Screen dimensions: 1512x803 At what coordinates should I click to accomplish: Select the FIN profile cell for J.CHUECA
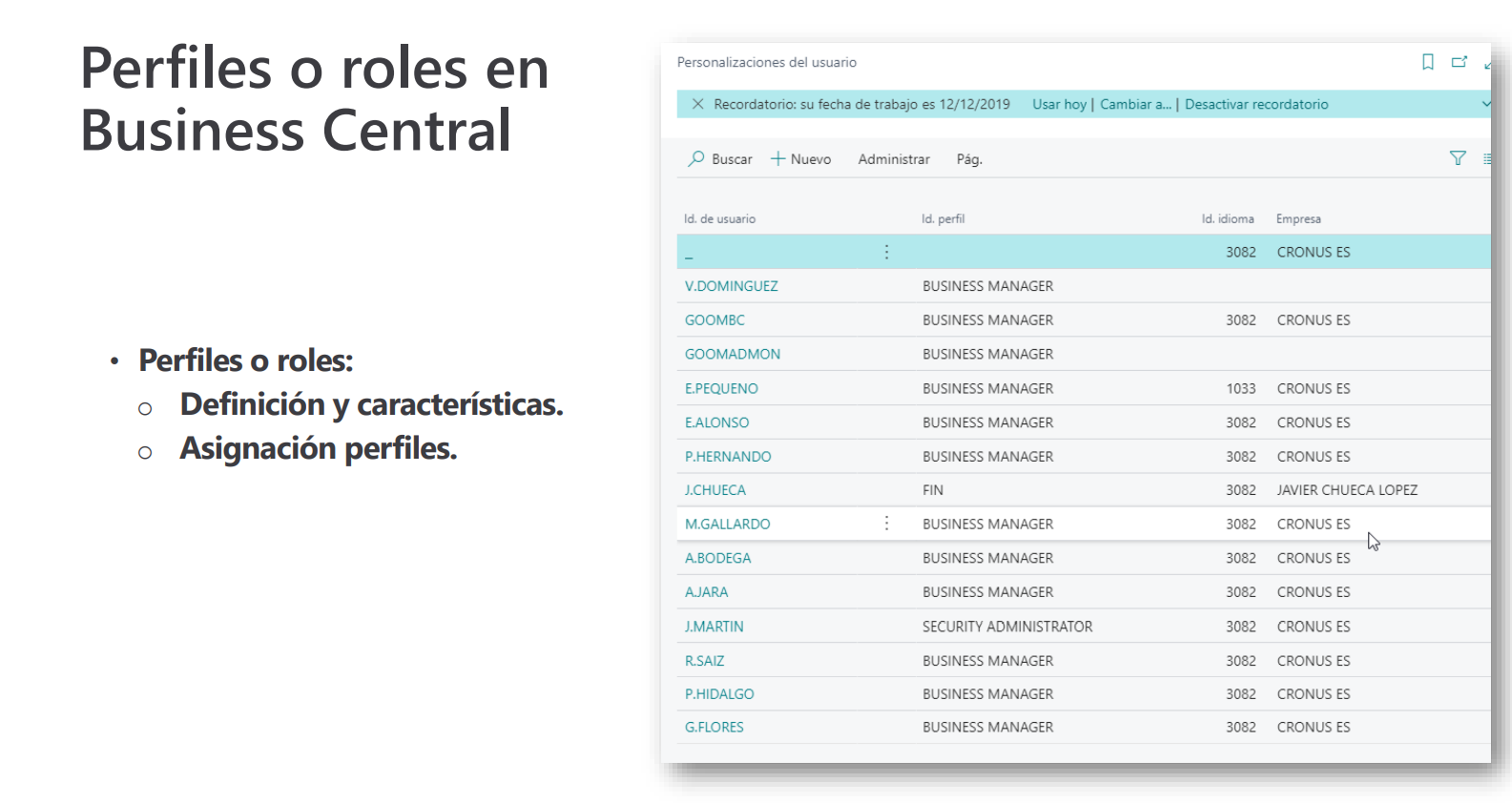[933, 490]
